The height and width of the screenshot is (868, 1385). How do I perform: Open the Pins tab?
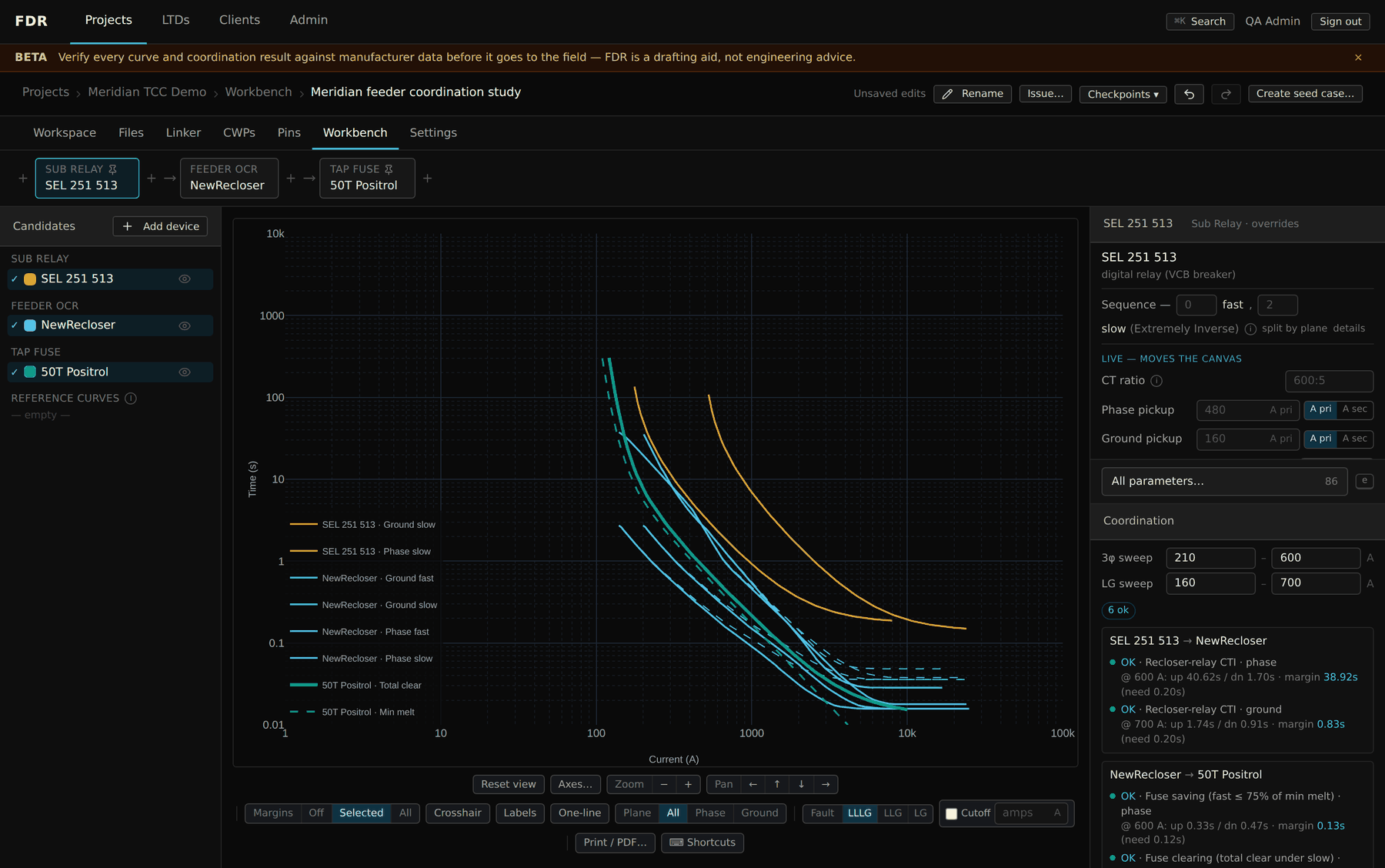click(289, 133)
